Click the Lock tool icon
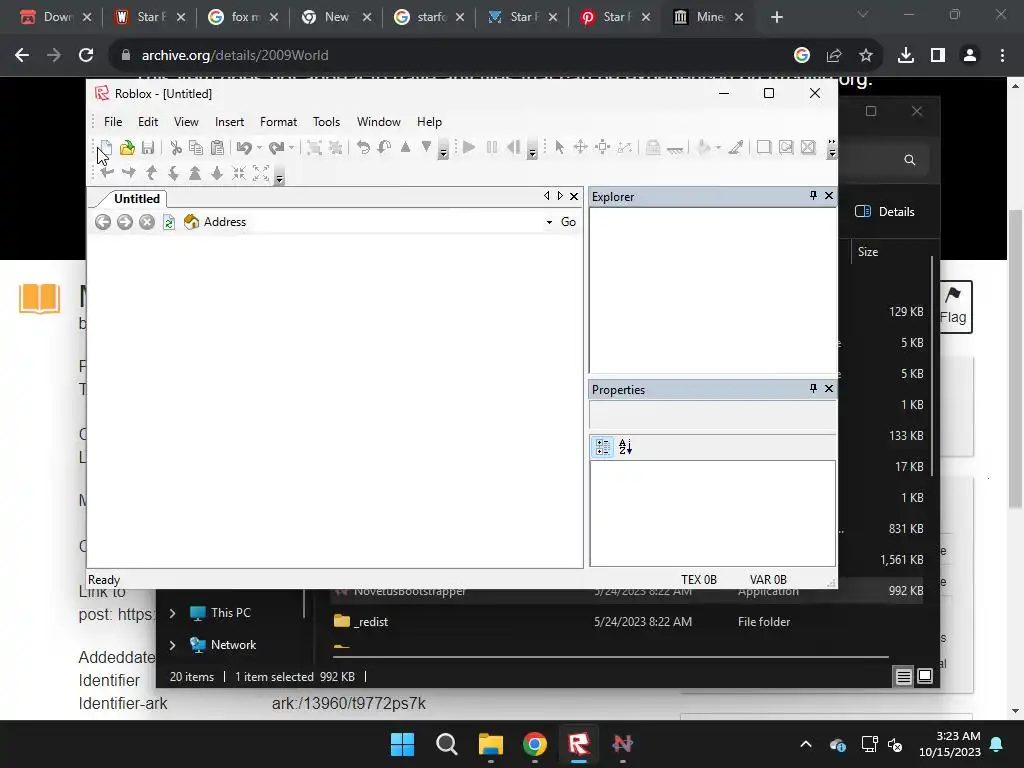This screenshot has width=1024, height=768. 652,148
